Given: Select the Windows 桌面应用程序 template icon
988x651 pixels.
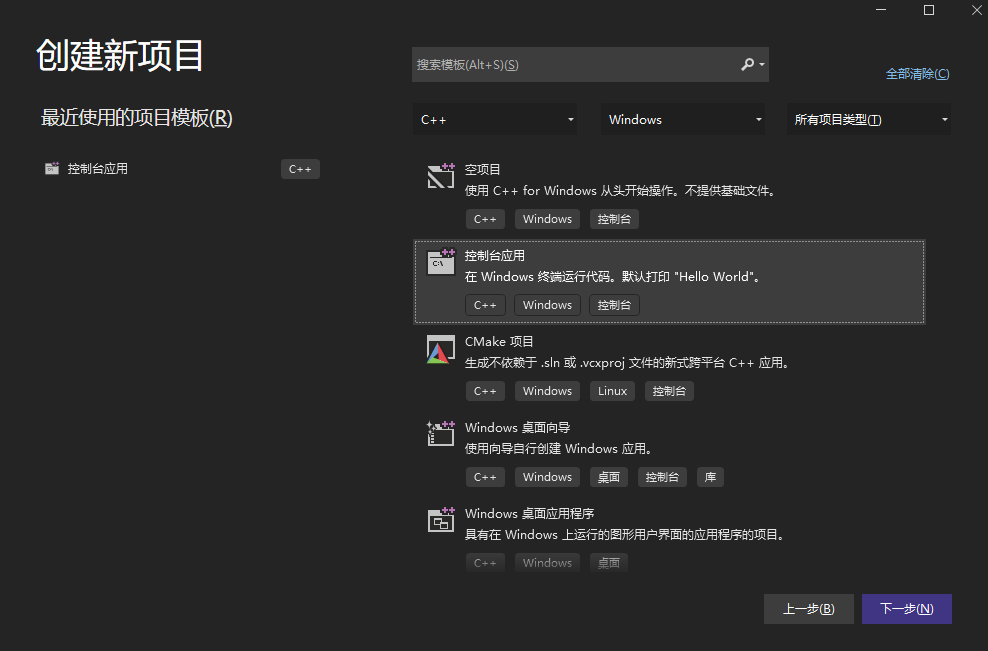Looking at the screenshot, I should (x=440, y=520).
